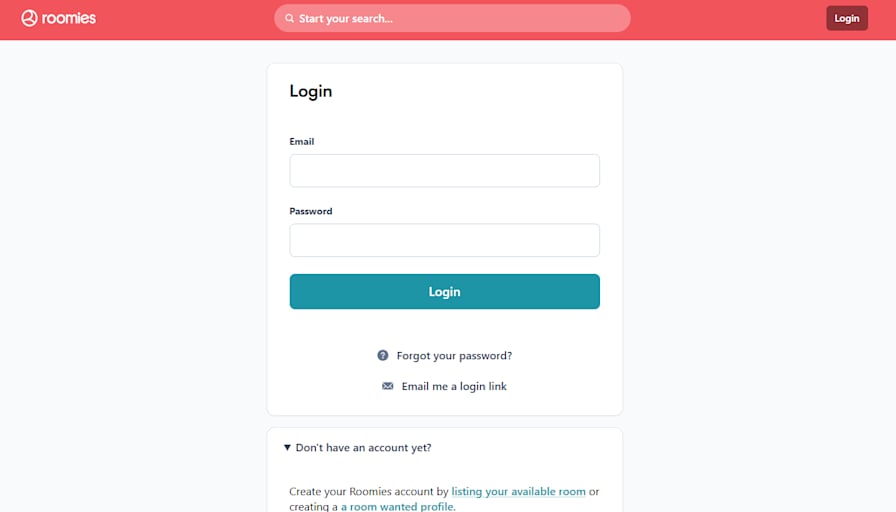Click the Create your Roomies account text
Image resolution: width=896 pixels, height=512 pixels.
coord(369,491)
